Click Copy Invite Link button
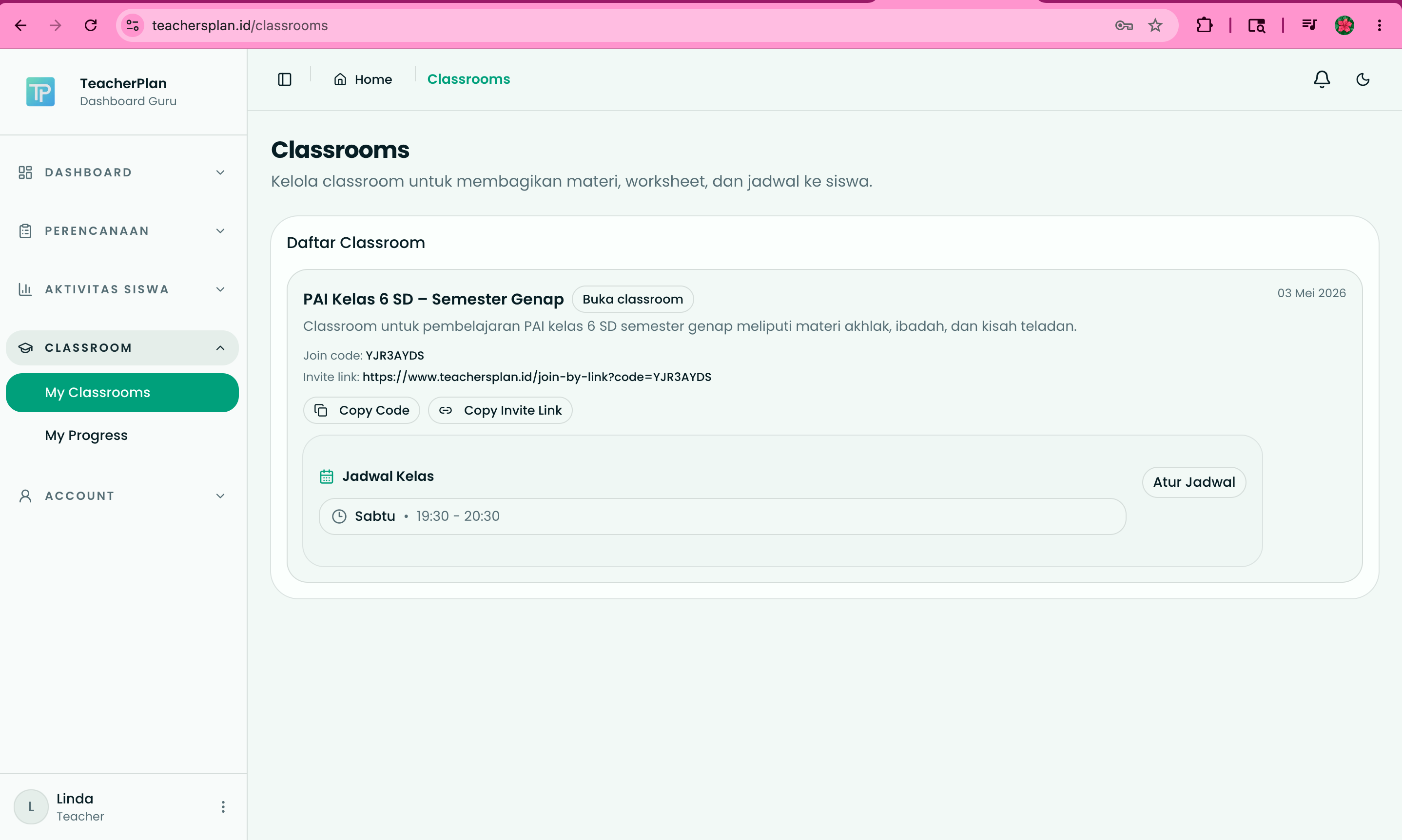 500,410
